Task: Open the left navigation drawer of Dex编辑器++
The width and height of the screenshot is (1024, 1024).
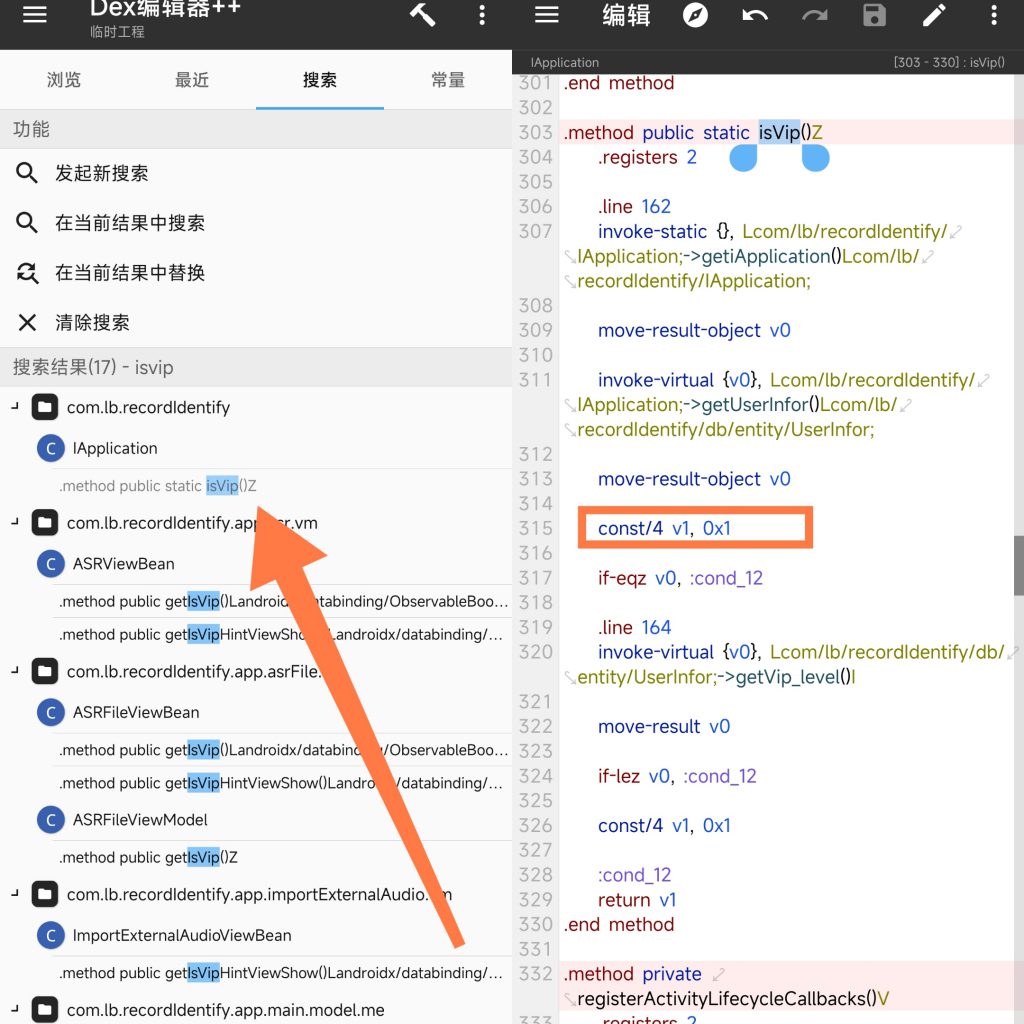Action: [34, 14]
